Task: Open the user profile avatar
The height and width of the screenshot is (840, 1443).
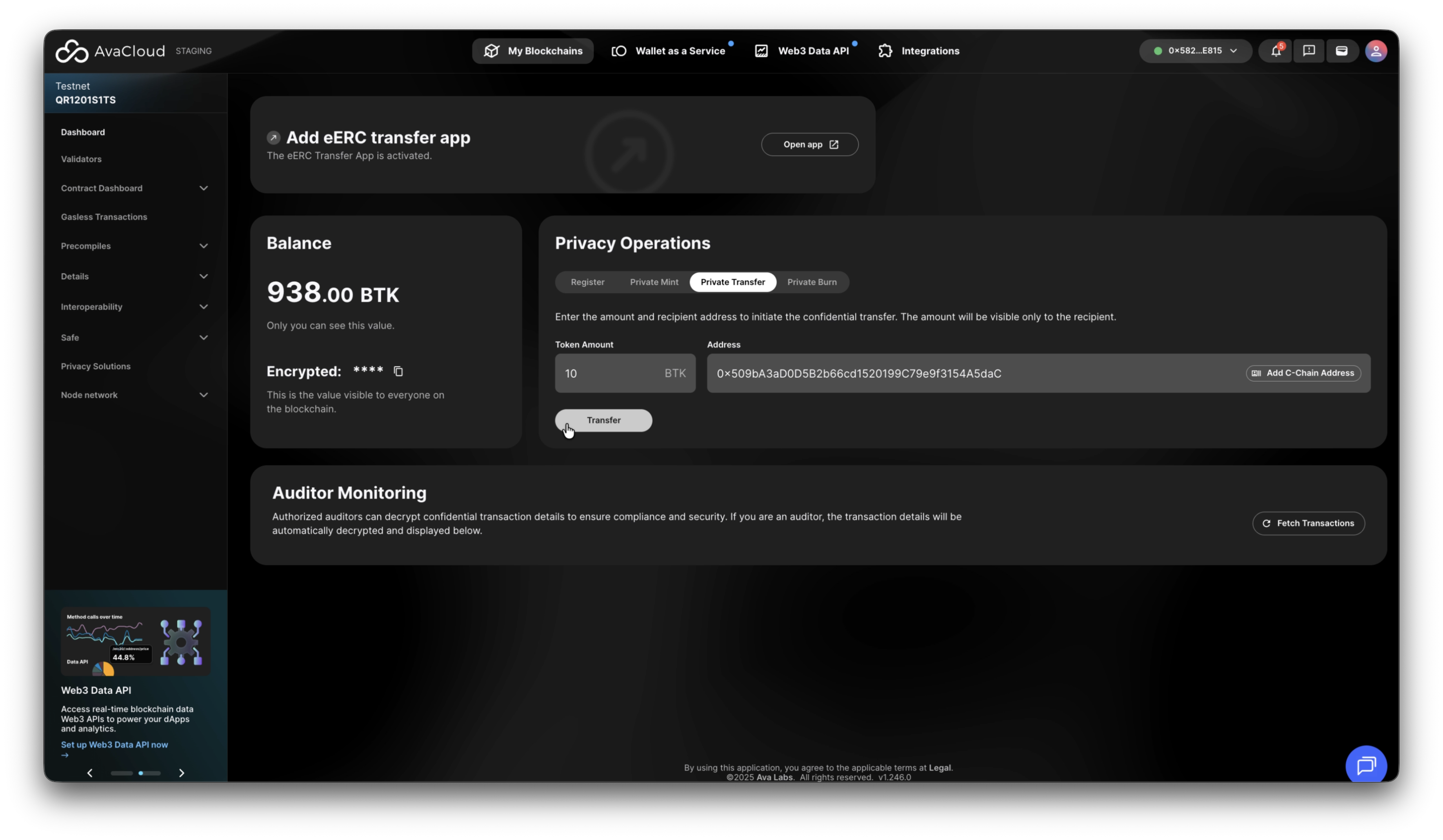Action: coord(1376,51)
